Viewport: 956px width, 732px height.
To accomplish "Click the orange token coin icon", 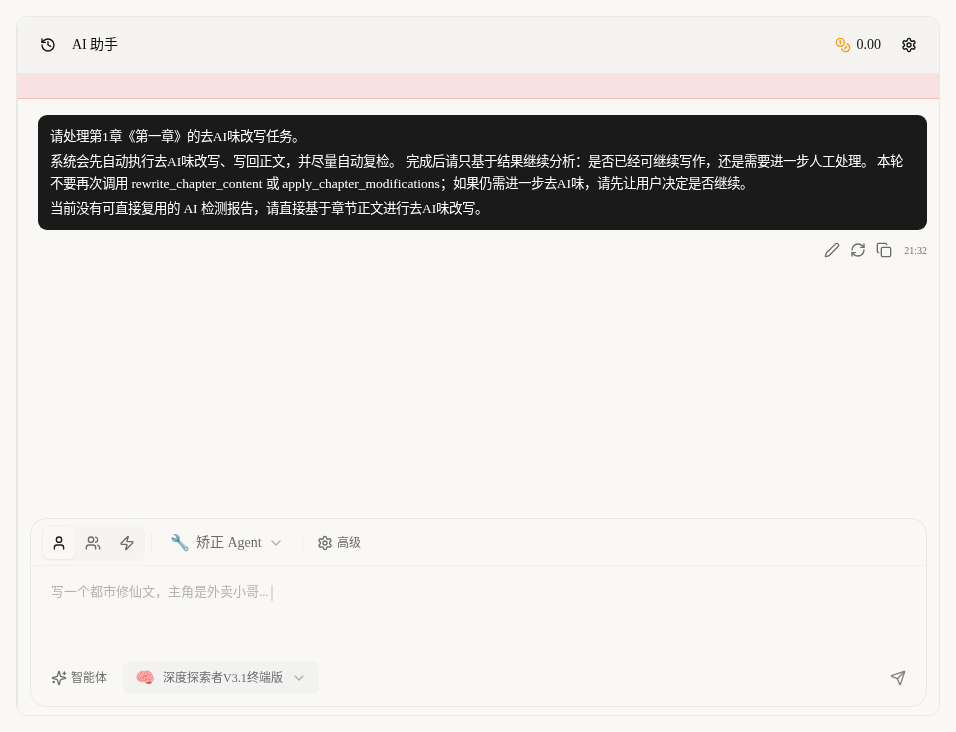I will [x=843, y=45].
